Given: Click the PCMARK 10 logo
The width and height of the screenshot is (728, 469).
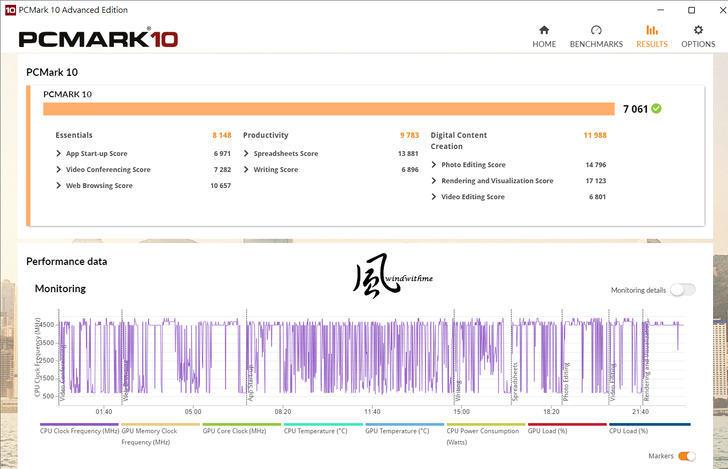Looking at the screenshot, I should 98,39.
